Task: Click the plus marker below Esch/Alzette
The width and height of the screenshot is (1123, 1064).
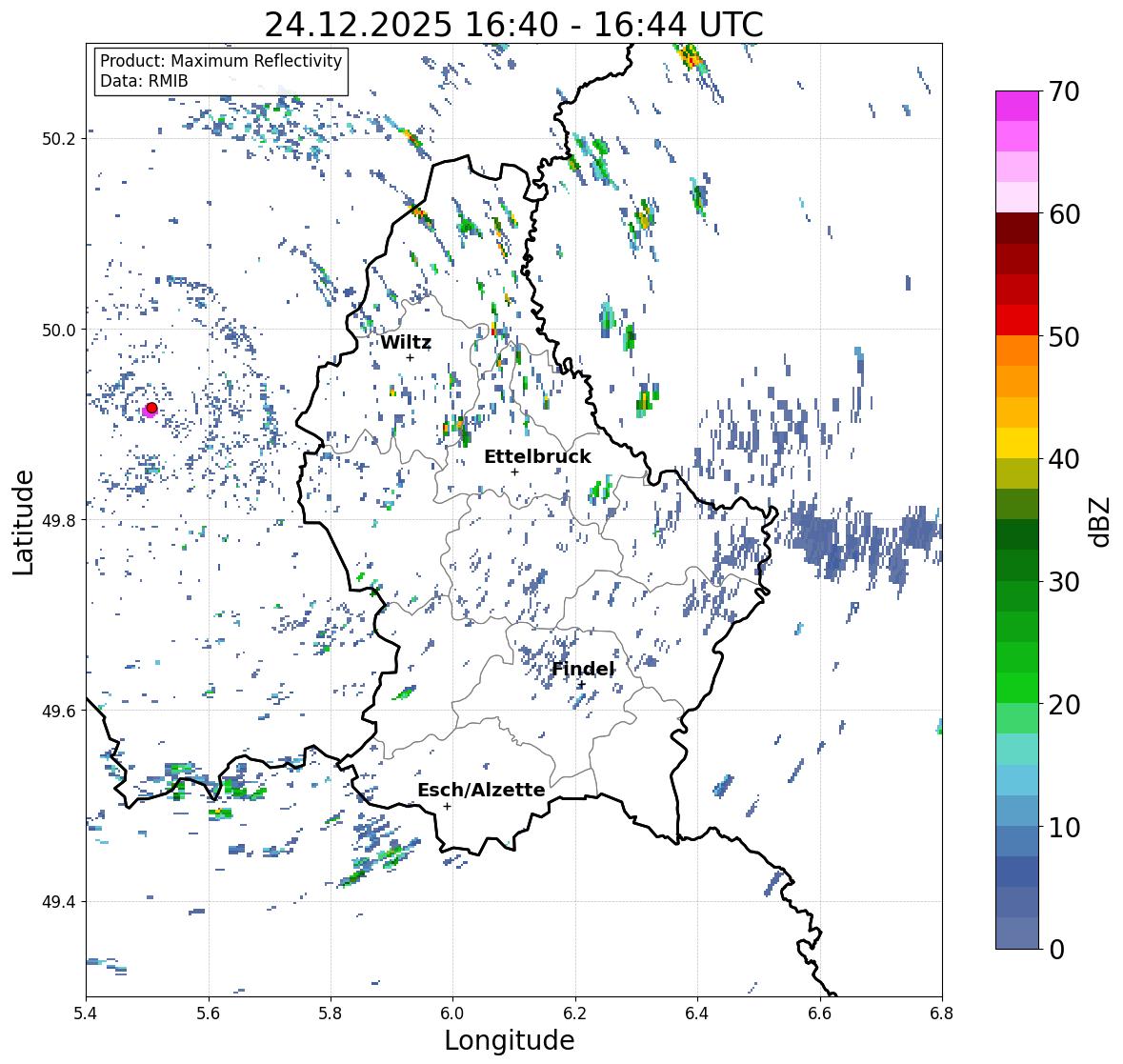Action: (447, 806)
